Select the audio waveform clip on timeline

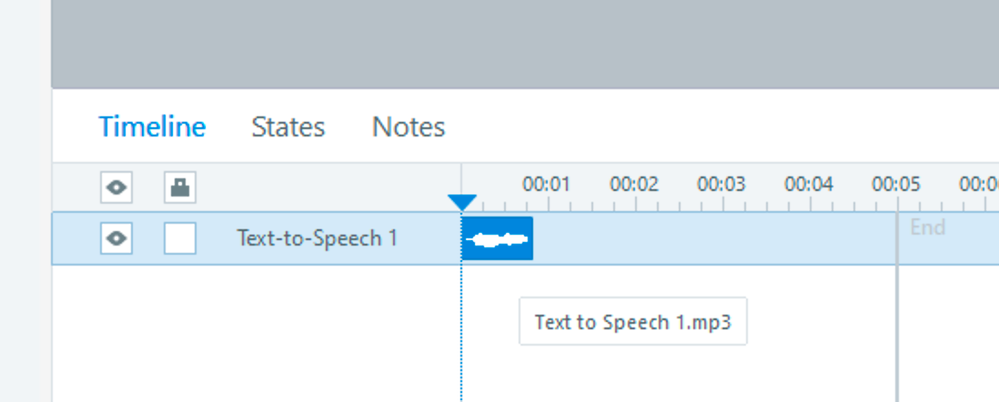coord(497,239)
